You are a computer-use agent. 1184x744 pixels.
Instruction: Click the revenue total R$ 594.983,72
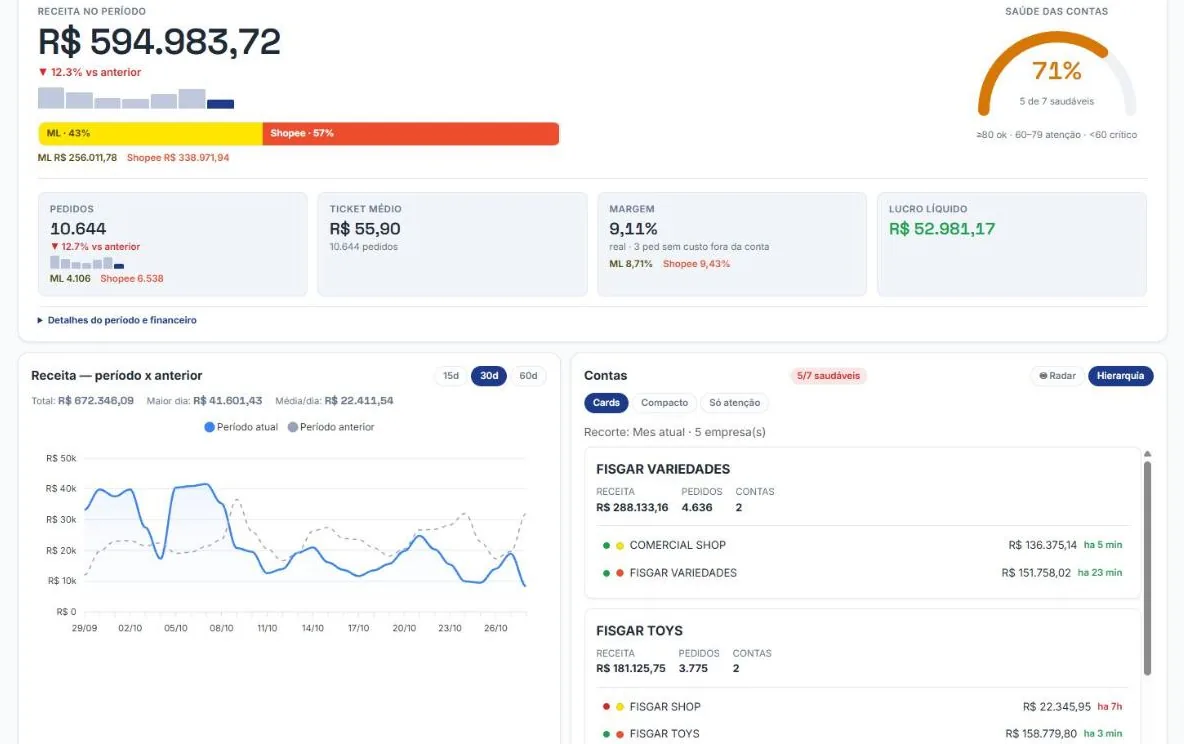coord(159,42)
